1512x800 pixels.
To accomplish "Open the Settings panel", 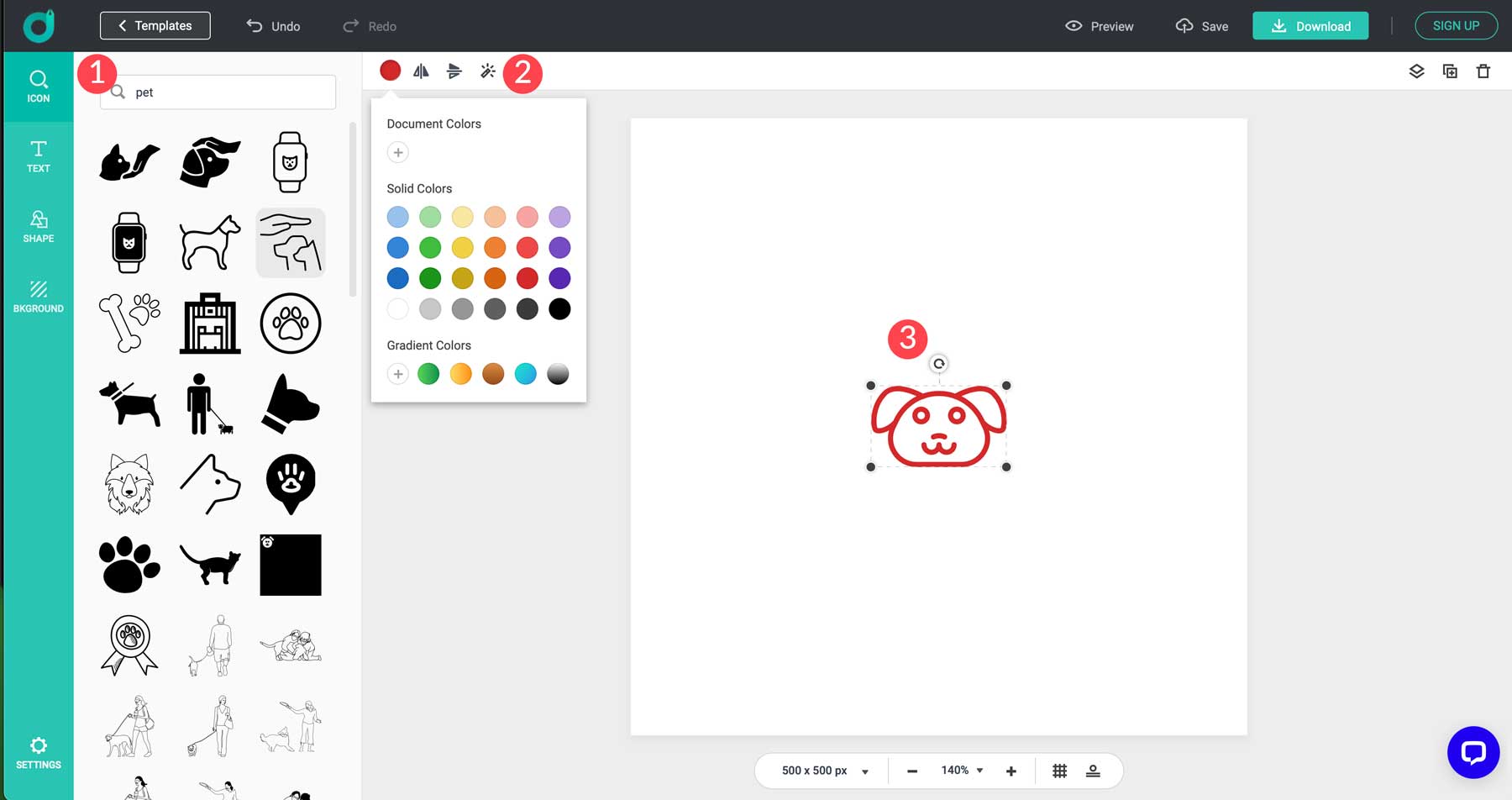I will [38, 752].
